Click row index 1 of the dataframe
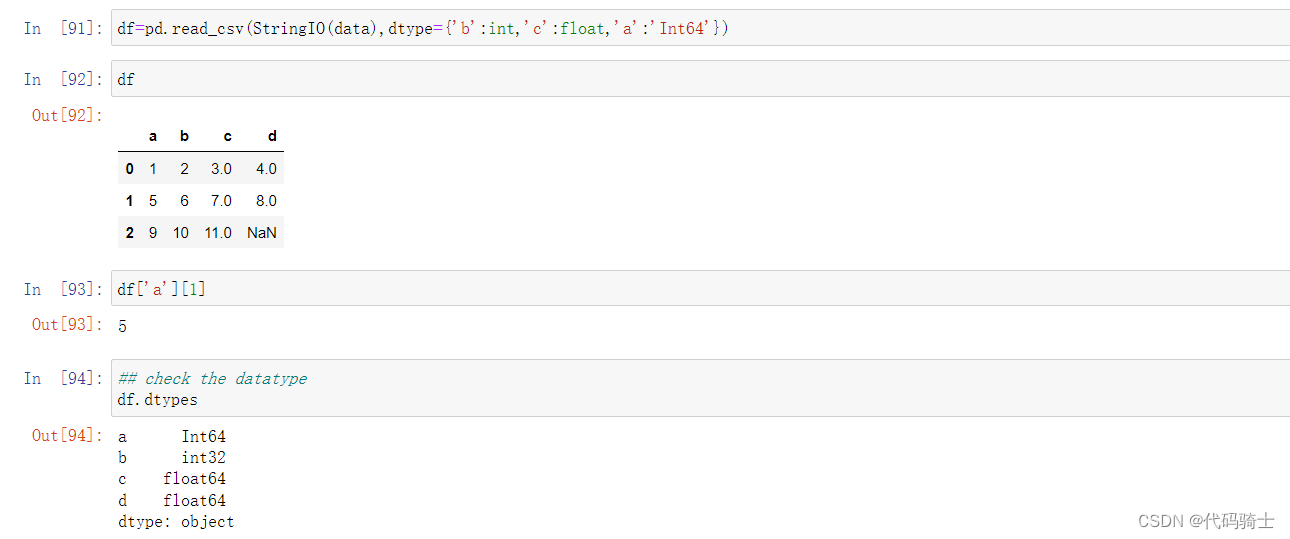Viewport: 1290px width, 539px height. click(129, 200)
